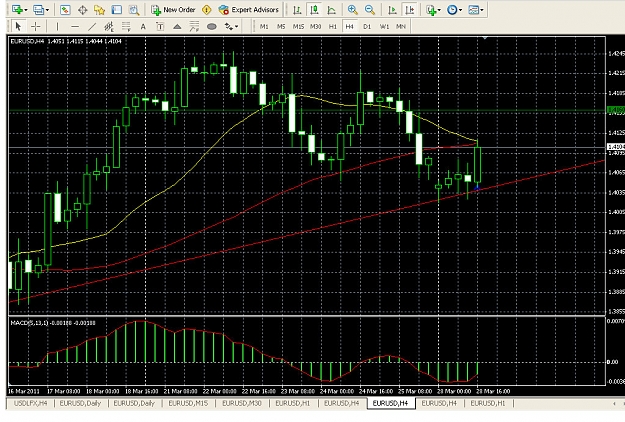Expand the Arrows dropdown arrow

pyautogui.click(x=236, y=27)
